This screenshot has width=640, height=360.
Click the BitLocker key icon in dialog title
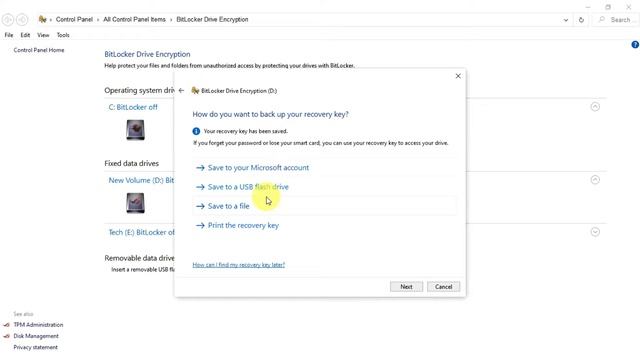coord(195,91)
